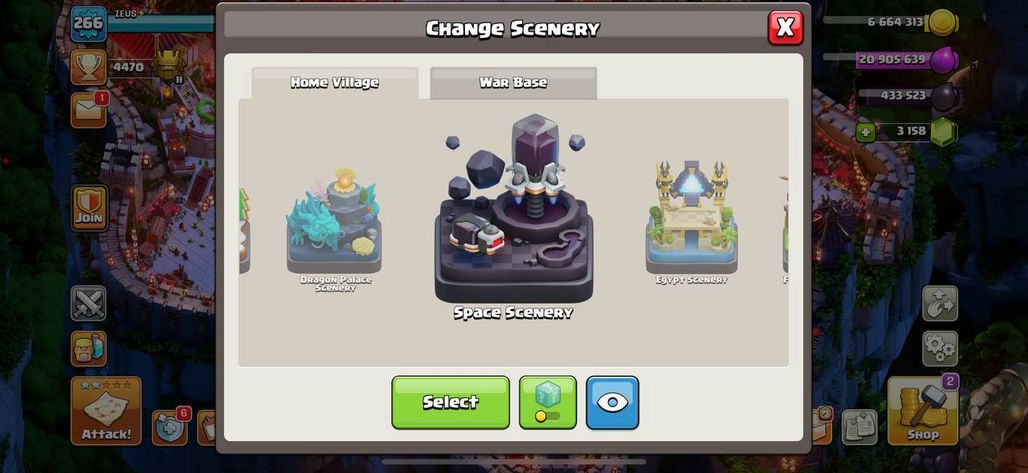The height and width of the screenshot is (473, 1028).
Task: Tap the Attack! map button
Action: coord(106,411)
